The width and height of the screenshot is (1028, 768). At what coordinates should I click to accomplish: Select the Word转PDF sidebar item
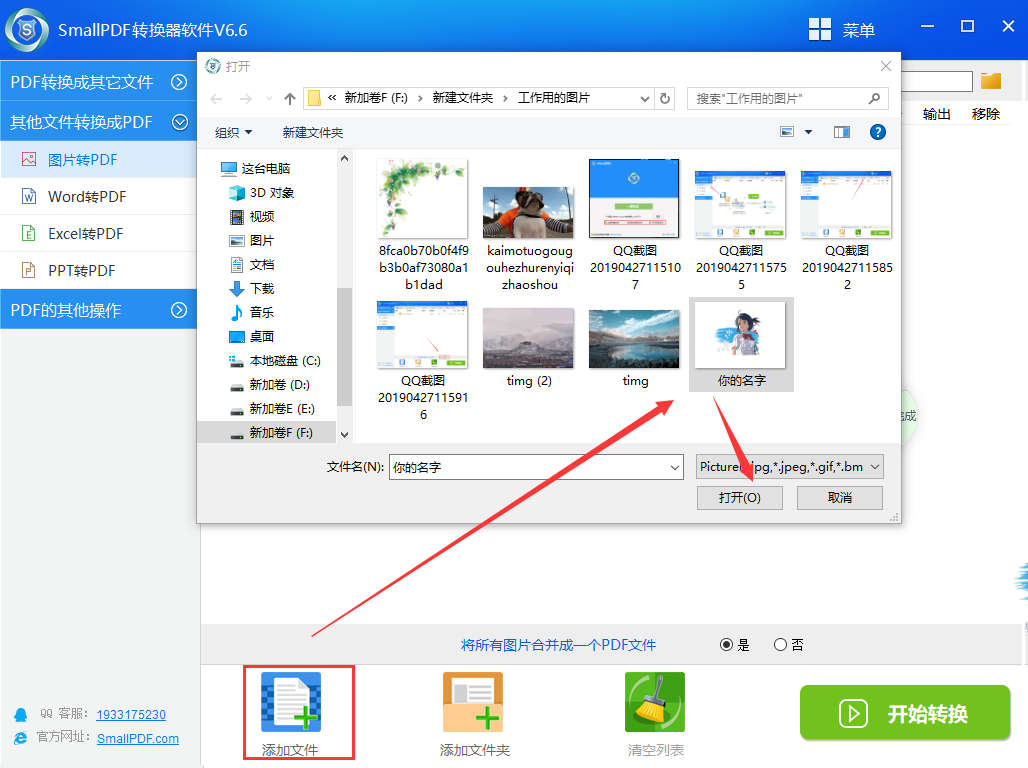98,197
